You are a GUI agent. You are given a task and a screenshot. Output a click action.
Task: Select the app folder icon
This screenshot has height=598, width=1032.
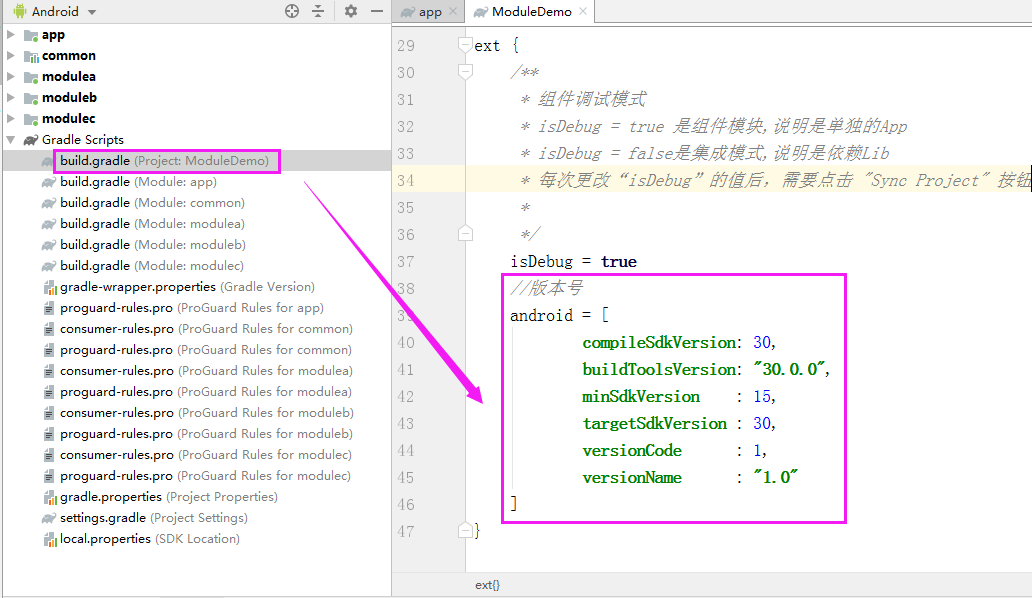coord(31,35)
